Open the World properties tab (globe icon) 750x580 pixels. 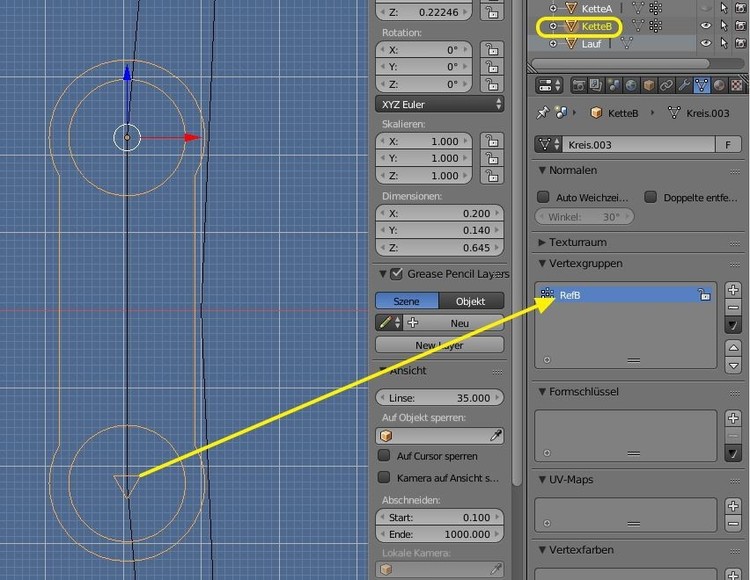coord(631,86)
